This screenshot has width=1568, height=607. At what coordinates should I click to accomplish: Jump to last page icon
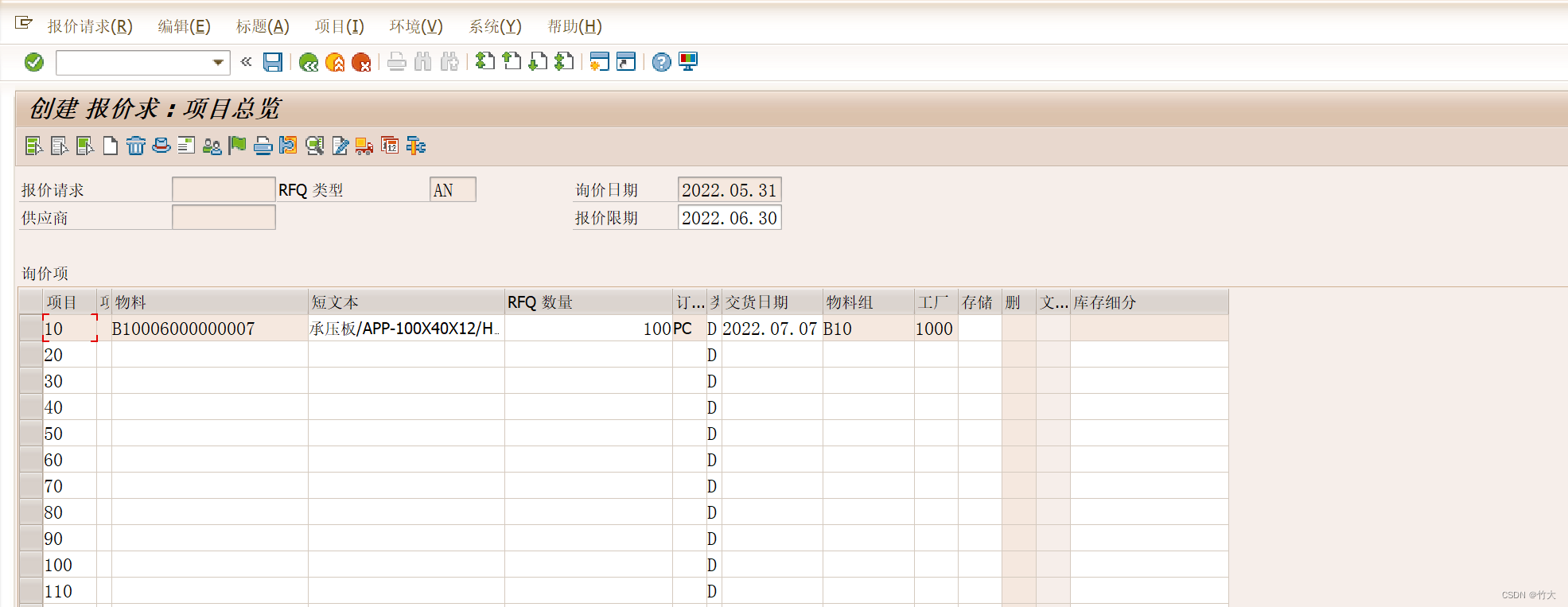tap(564, 61)
